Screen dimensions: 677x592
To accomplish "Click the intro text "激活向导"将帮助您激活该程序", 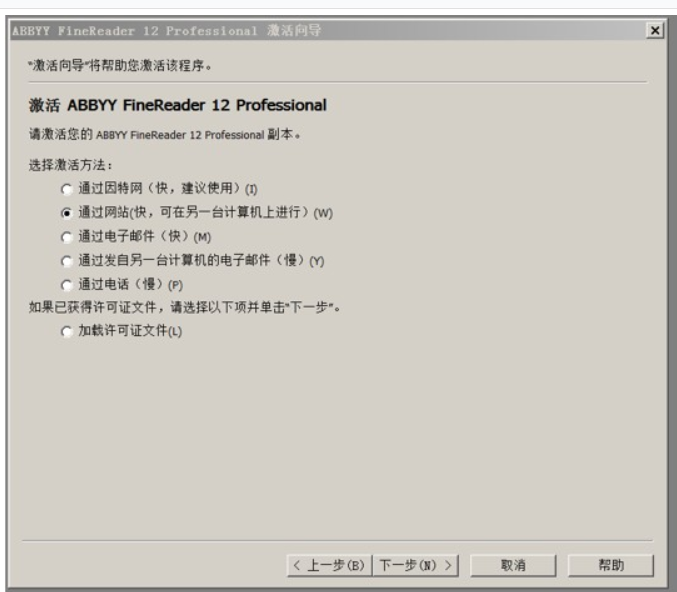I will (x=120, y=66).
